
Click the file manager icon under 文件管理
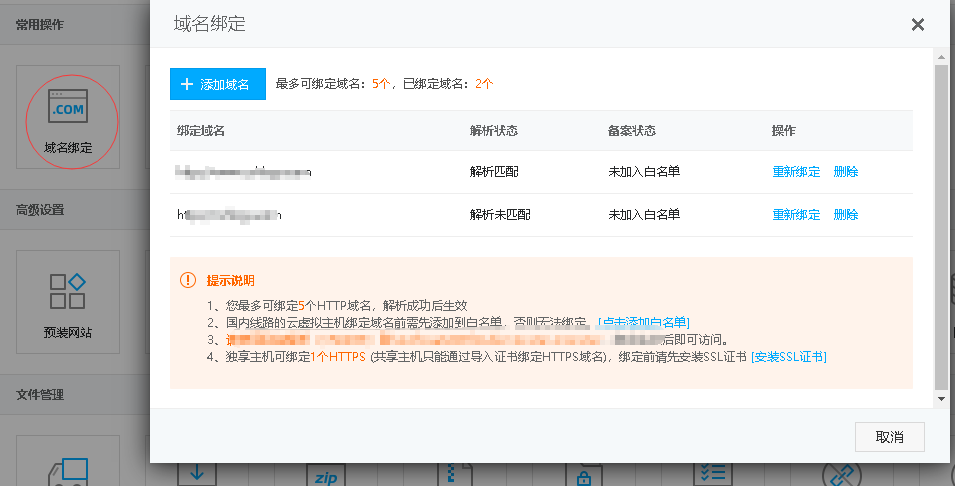(x=68, y=472)
